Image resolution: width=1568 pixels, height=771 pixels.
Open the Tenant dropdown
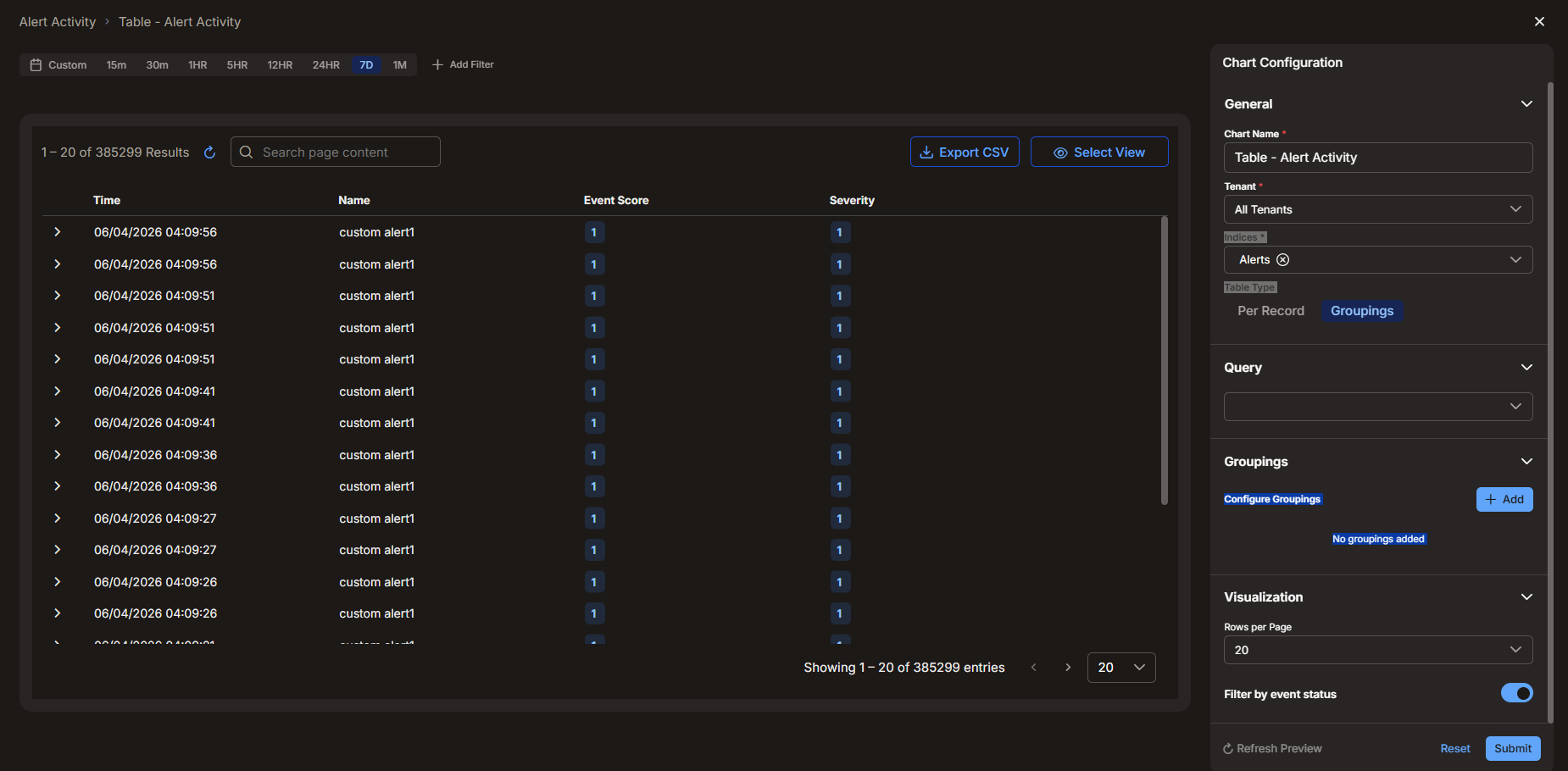point(1378,209)
